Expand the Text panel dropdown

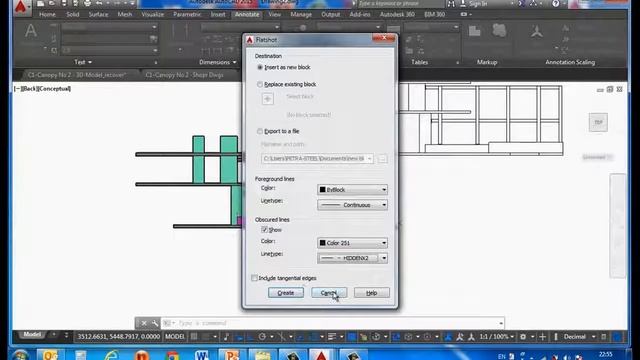[x=83, y=62]
